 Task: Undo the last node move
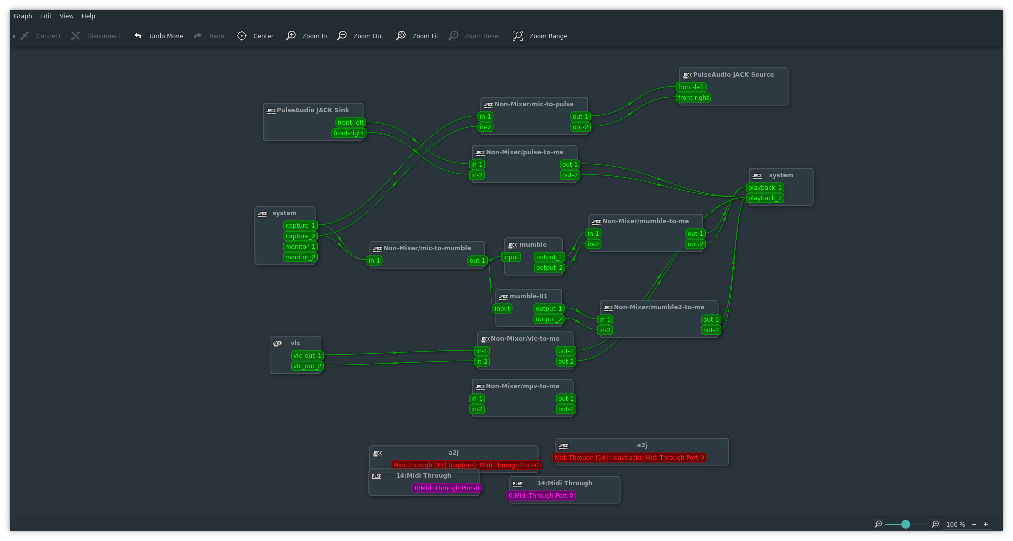tap(138, 36)
